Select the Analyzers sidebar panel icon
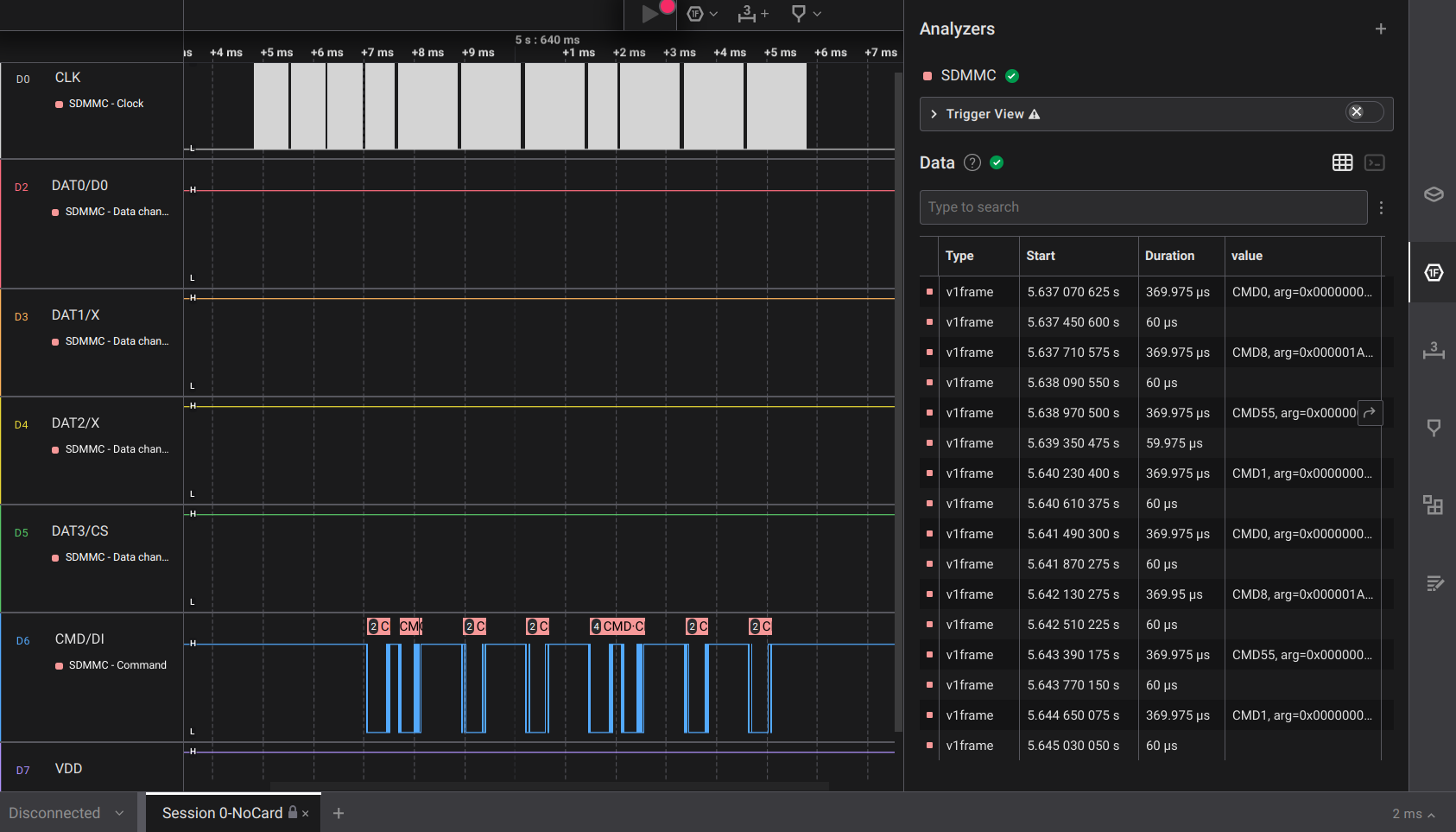1456x832 pixels. [x=1434, y=273]
